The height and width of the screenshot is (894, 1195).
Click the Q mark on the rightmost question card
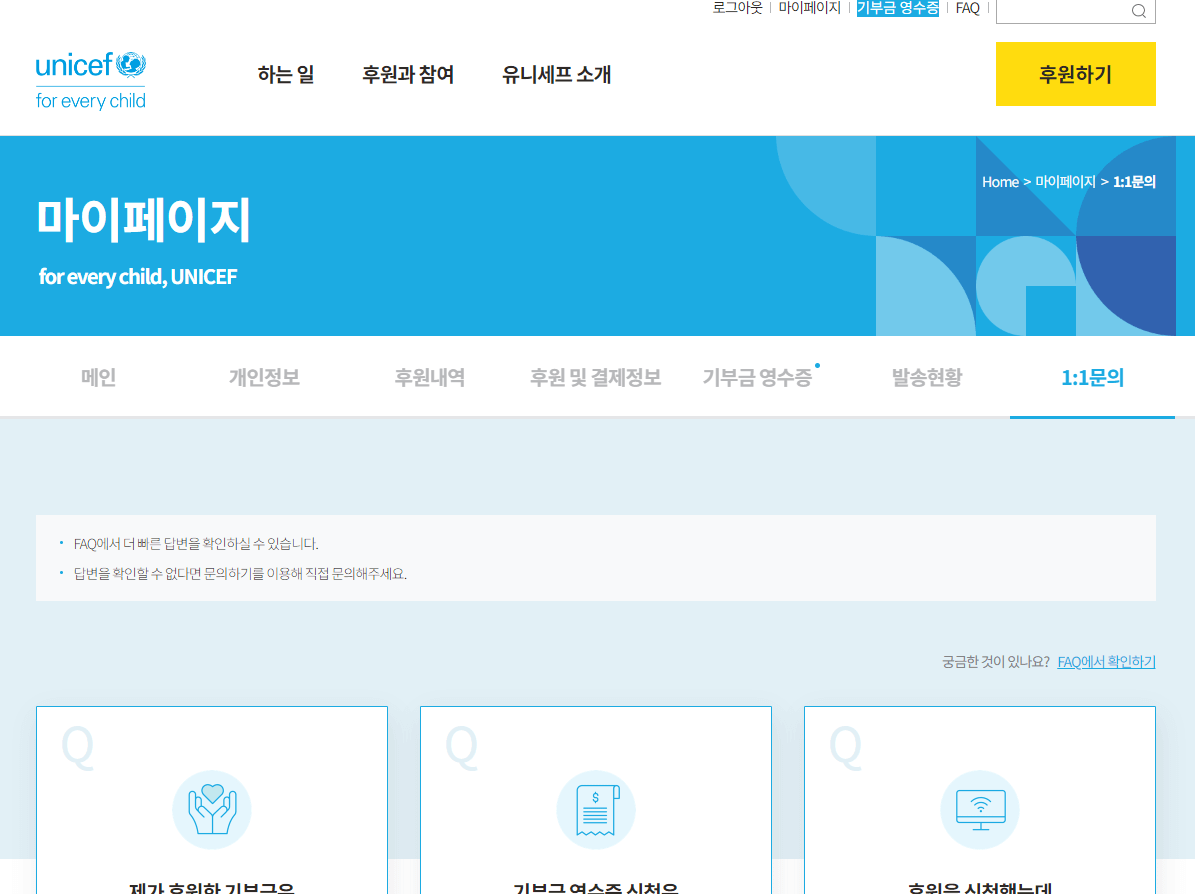[844, 747]
